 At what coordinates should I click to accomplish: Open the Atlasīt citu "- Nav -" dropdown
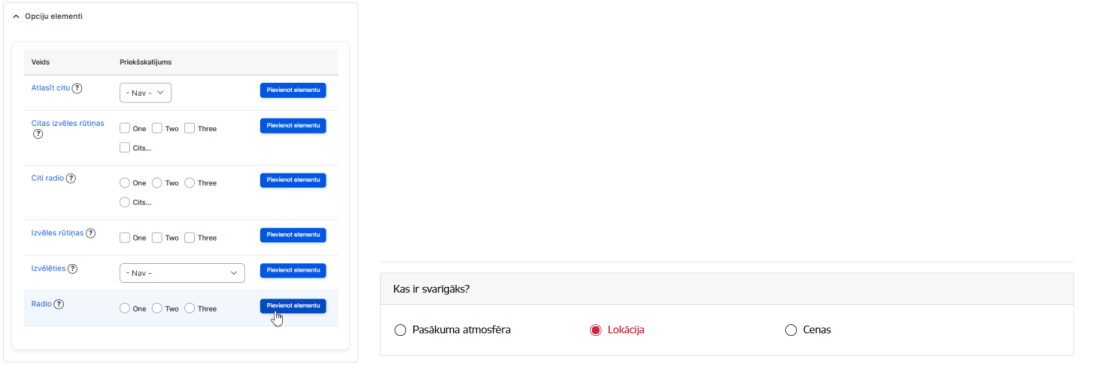click(x=145, y=93)
